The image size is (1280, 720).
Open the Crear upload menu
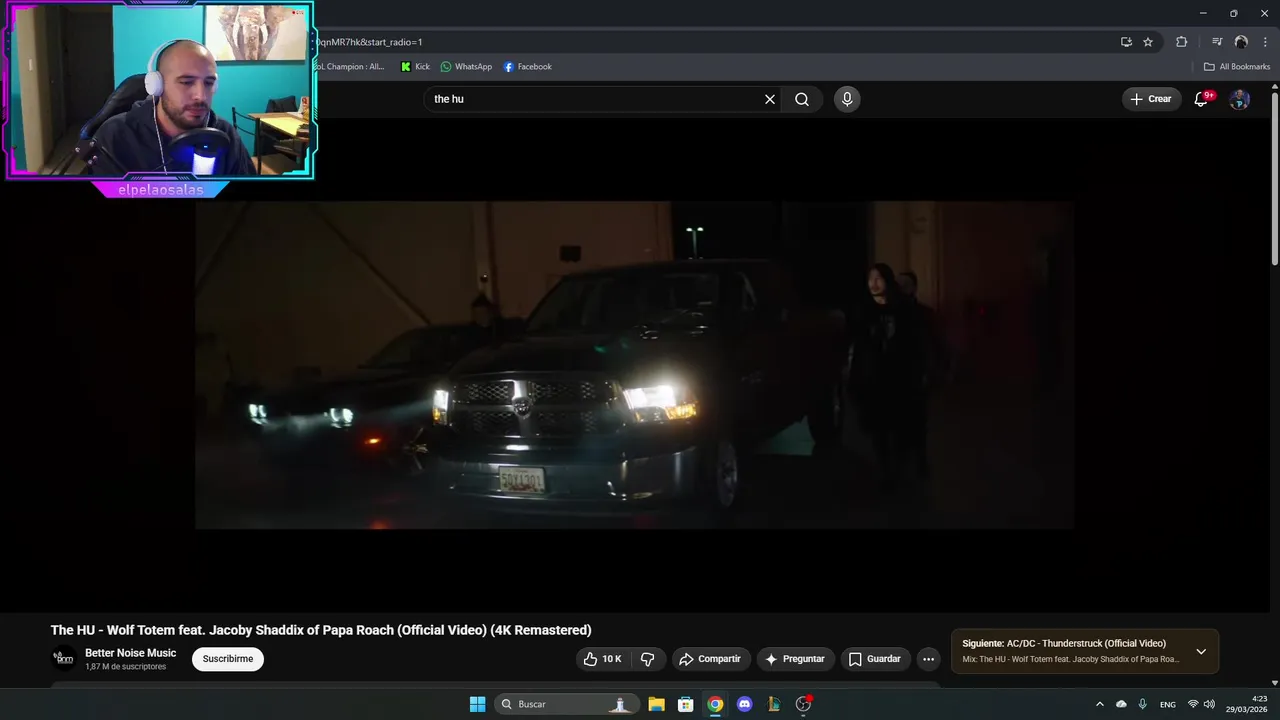1151,99
